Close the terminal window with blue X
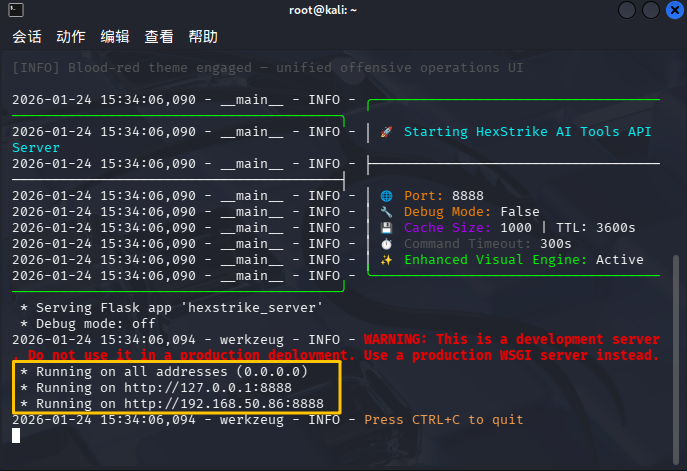The height and width of the screenshot is (471, 687). pyautogui.click(x=675, y=10)
